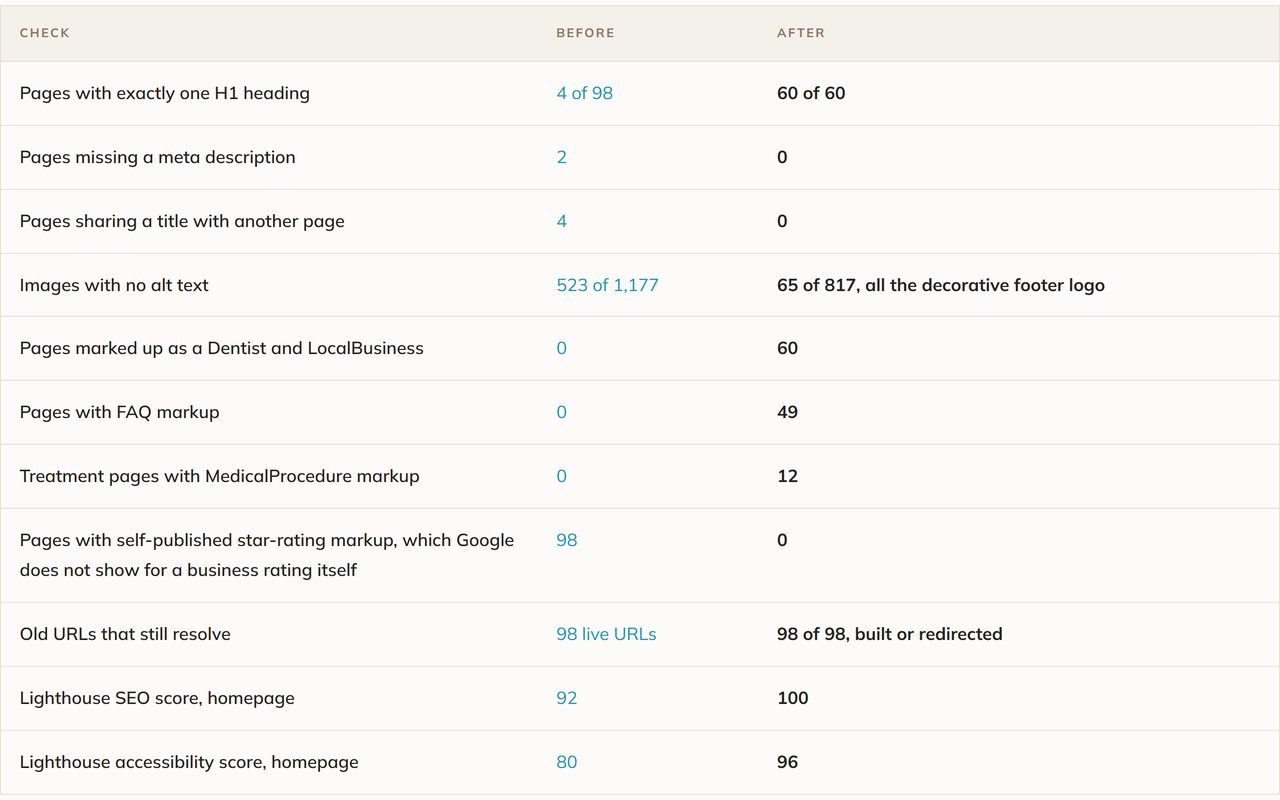Select 'Old URLs that still resolve' label

tap(125, 634)
